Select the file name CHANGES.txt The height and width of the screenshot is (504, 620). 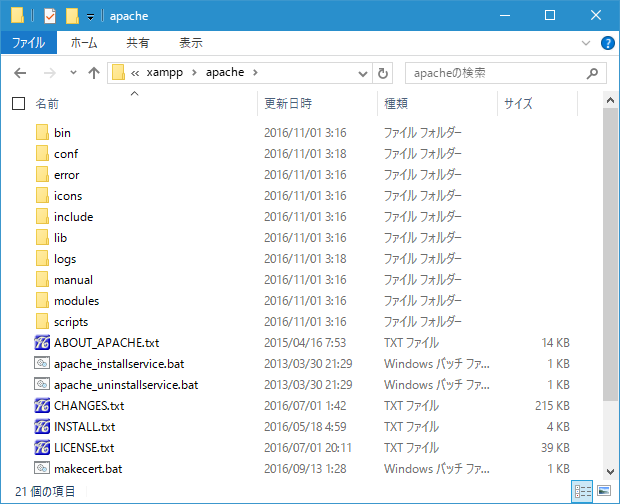click(89, 406)
